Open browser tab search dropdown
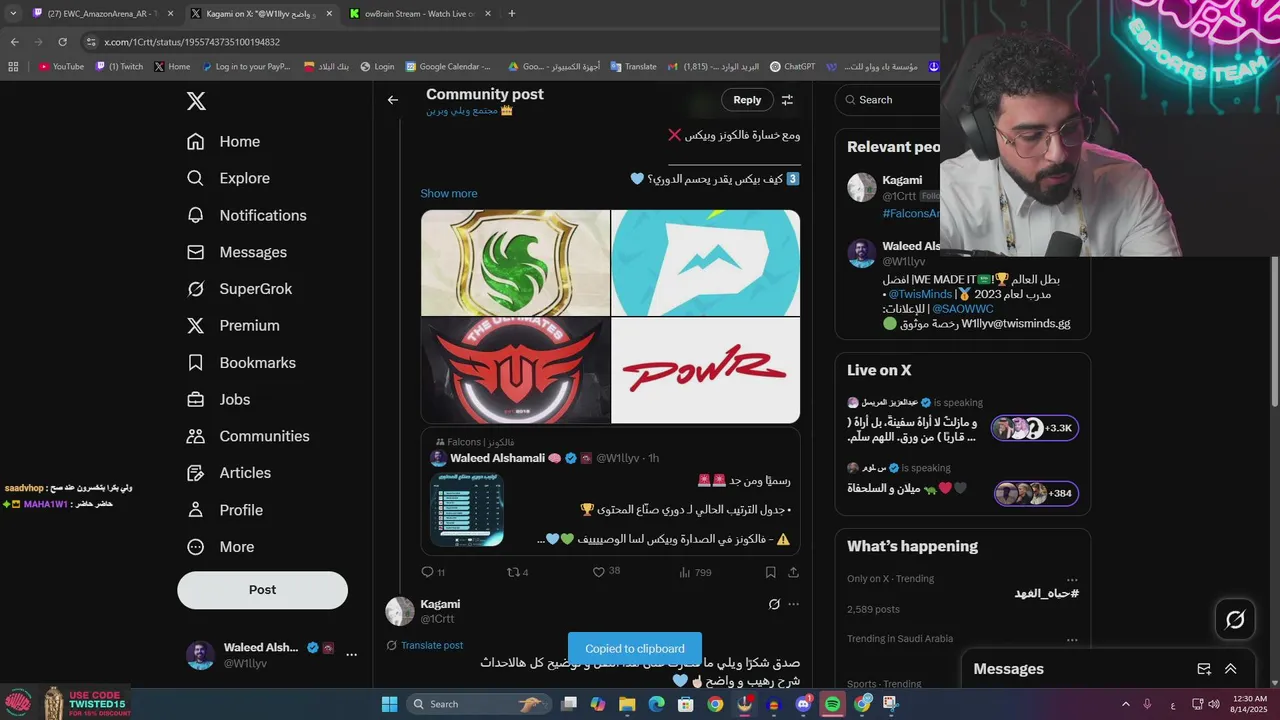Image resolution: width=1280 pixels, height=720 pixels. (x=12, y=14)
